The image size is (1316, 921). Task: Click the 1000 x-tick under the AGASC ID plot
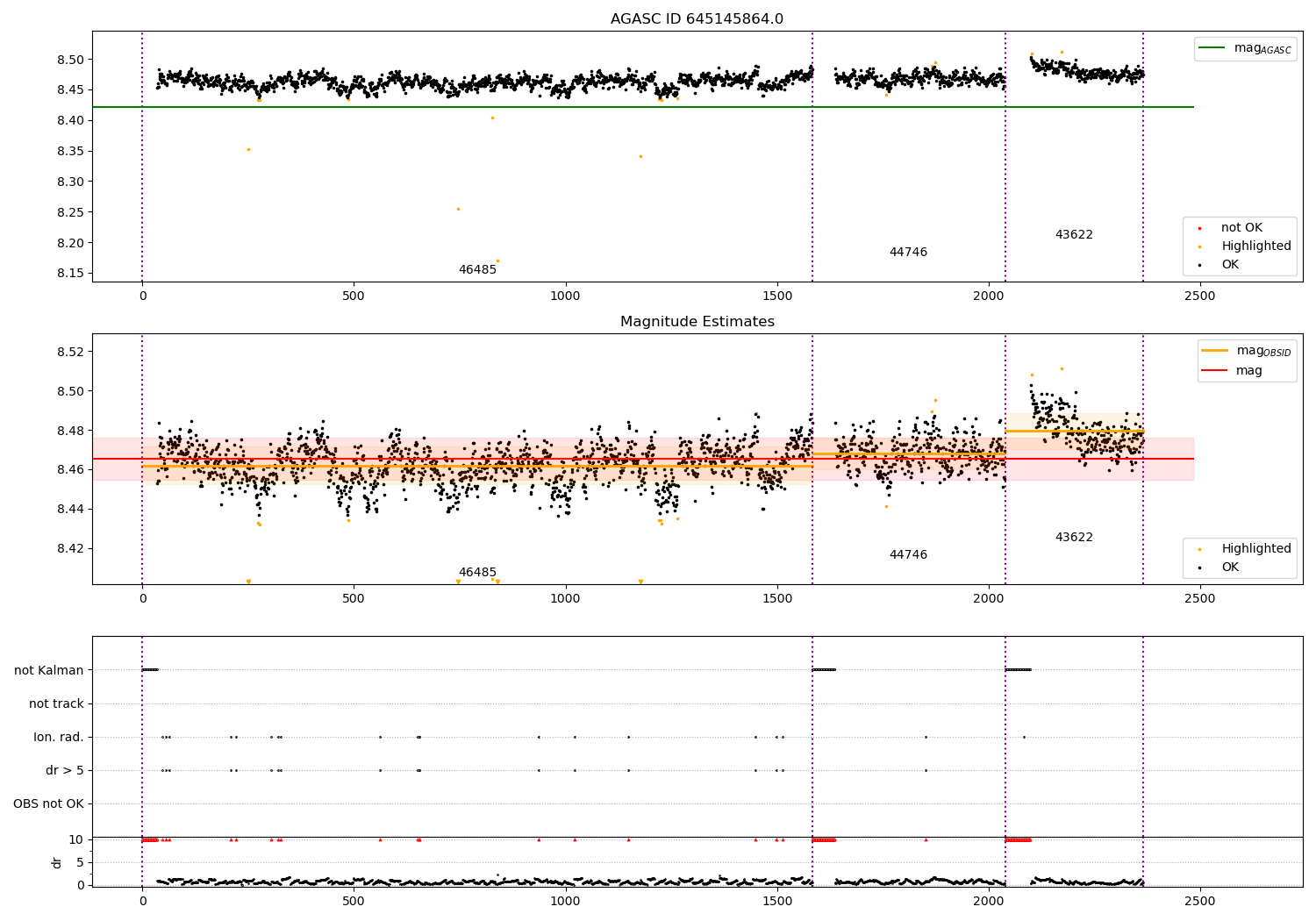click(565, 296)
